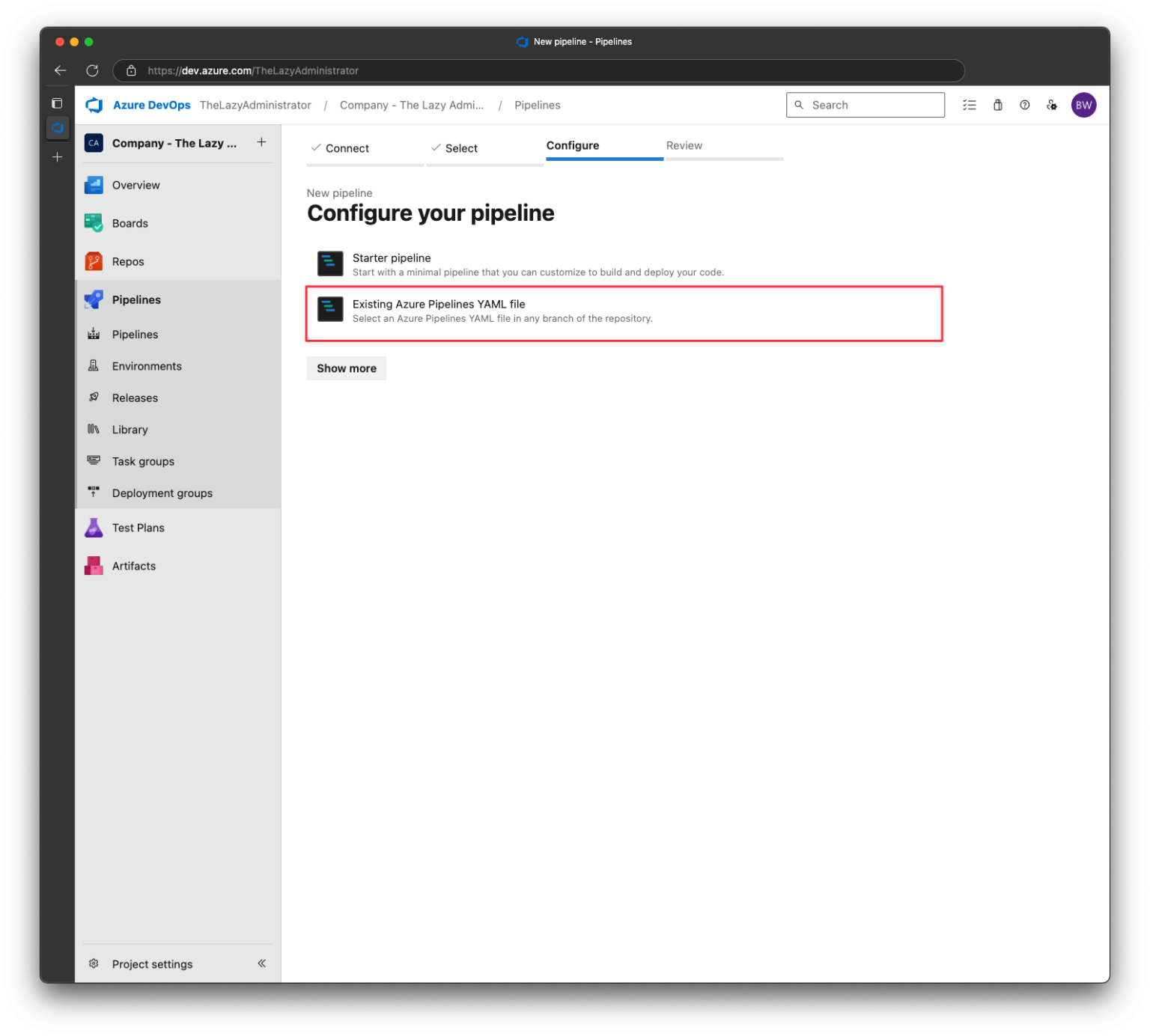1150x1036 pixels.
Task: Open Environments under Pipelines
Action: tap(177, 366)
